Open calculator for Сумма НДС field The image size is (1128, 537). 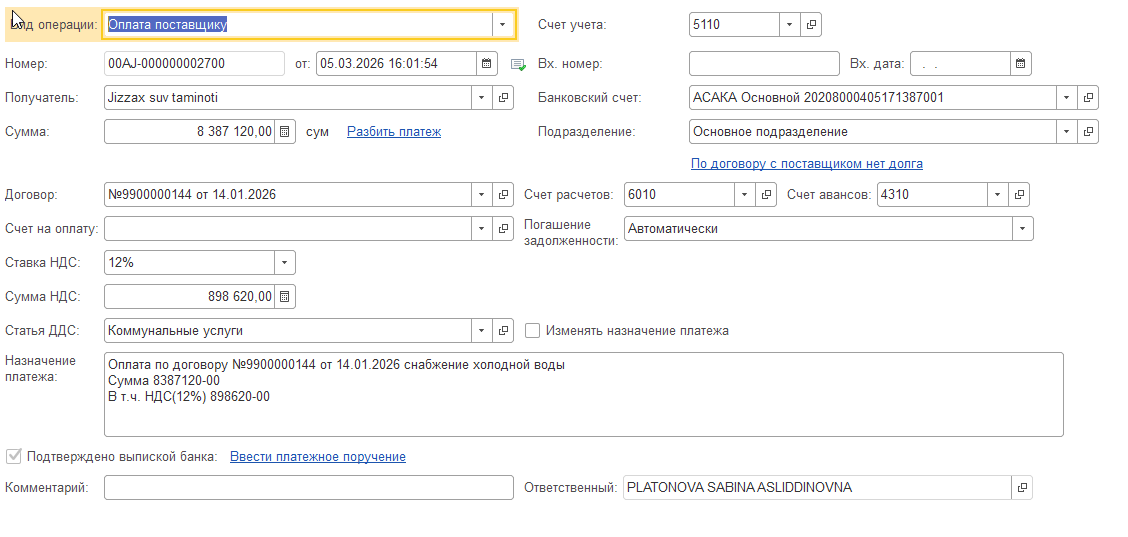point(285,296)
